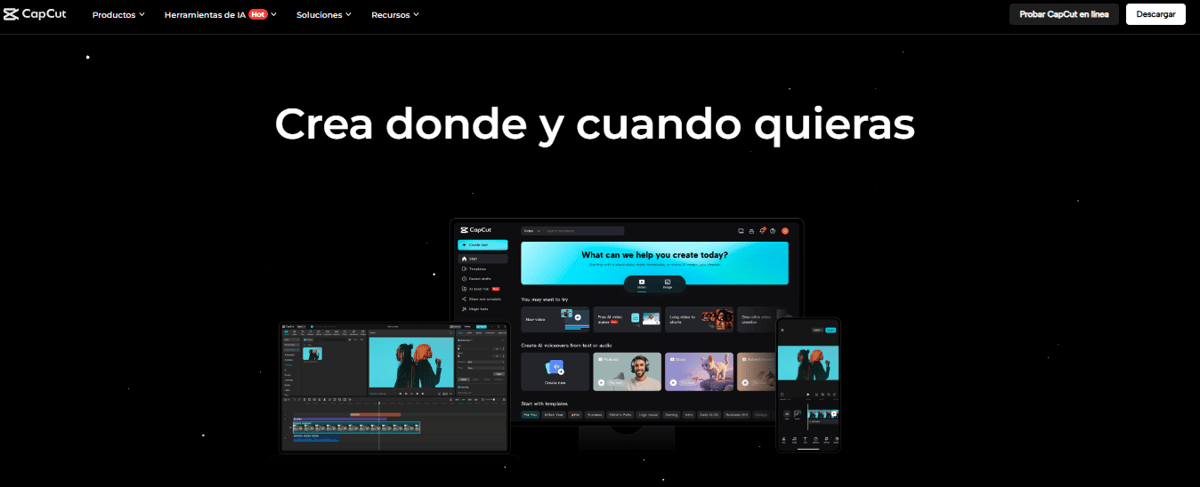Click the Create new voiceover icon card
This screenshot has width=1200, height=487.
554,371
